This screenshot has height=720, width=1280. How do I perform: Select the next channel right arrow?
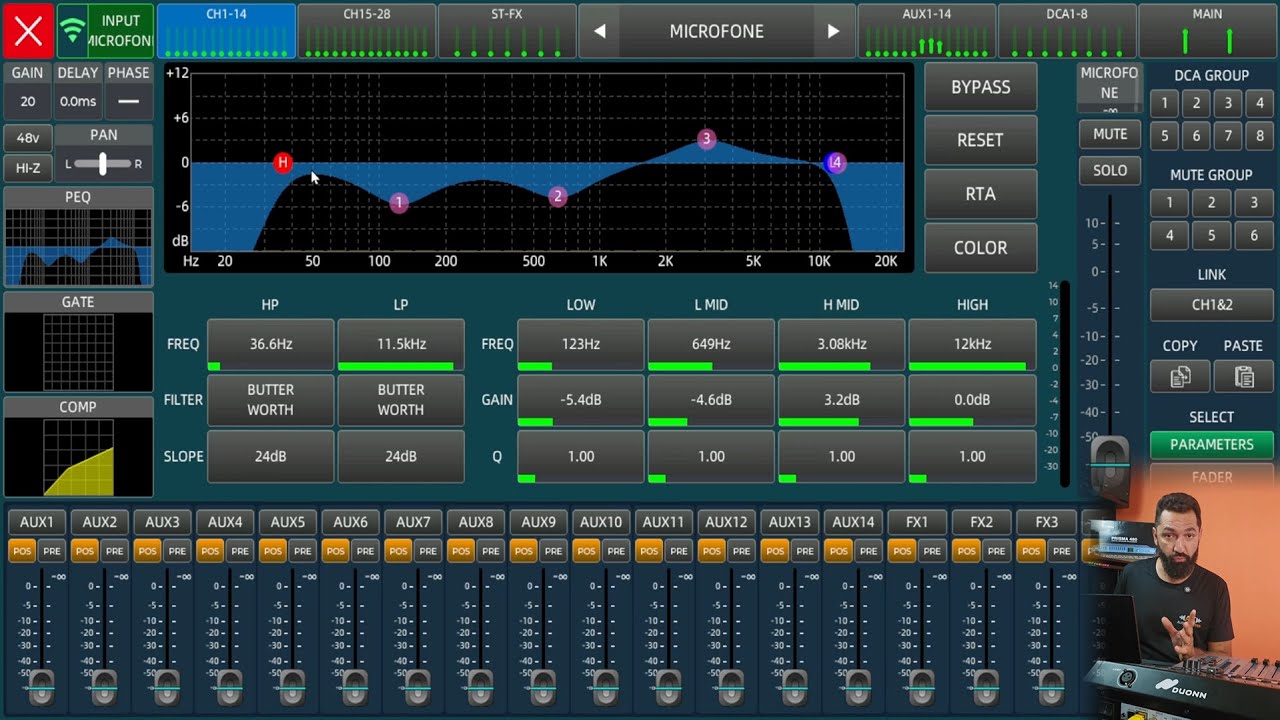pos(833,31)
